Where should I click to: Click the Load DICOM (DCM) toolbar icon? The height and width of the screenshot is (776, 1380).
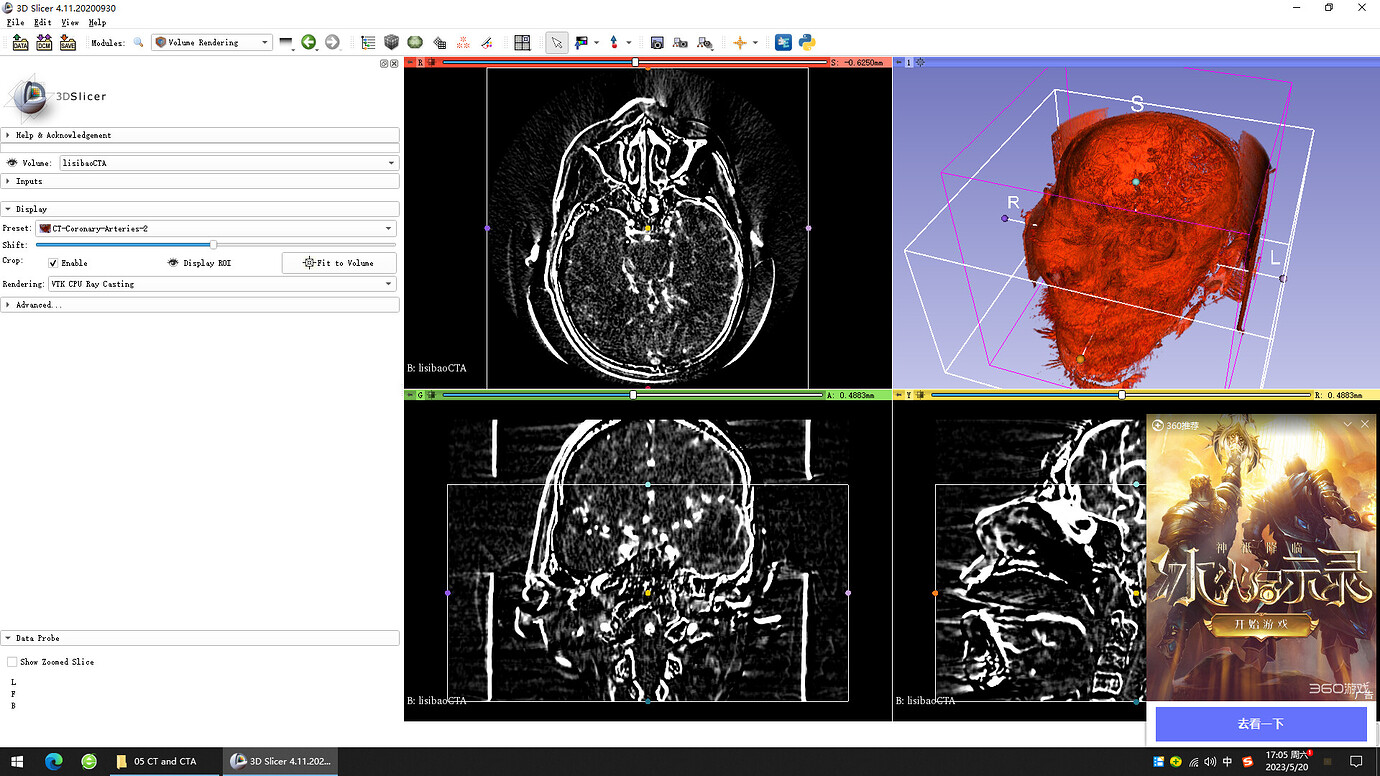[44, 43]
